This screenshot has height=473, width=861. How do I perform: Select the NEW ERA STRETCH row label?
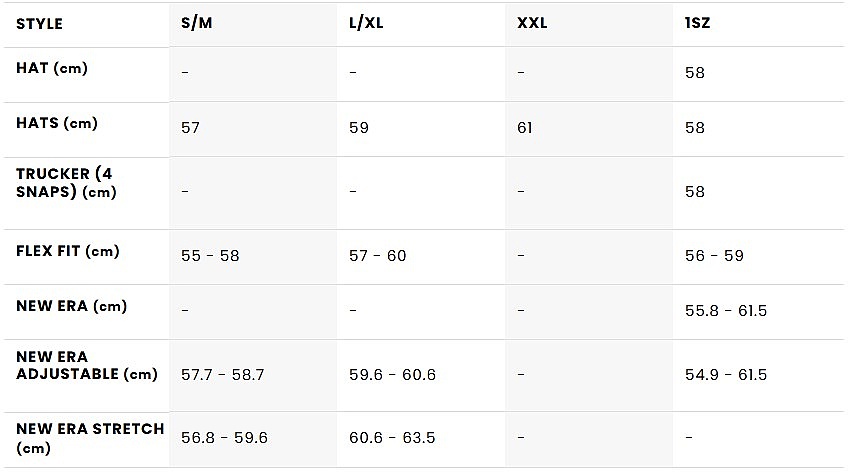pos(90,438)
